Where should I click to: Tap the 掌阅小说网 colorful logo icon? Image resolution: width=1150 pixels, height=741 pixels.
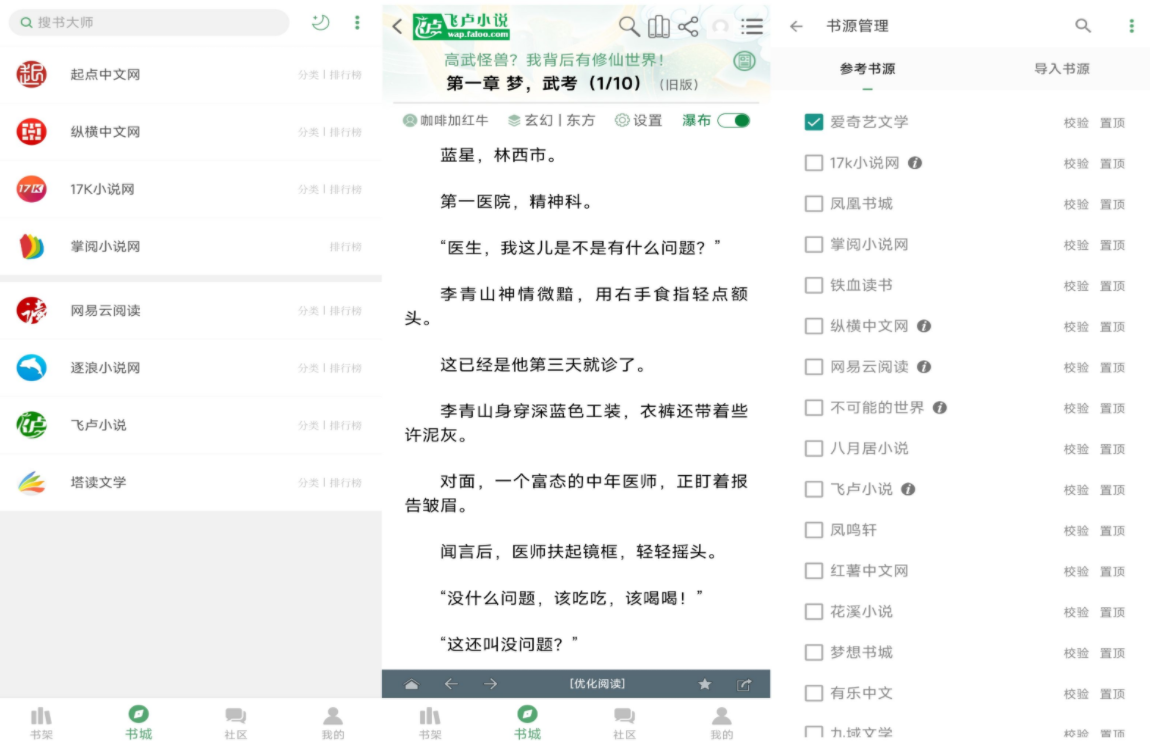coord(32,247)
